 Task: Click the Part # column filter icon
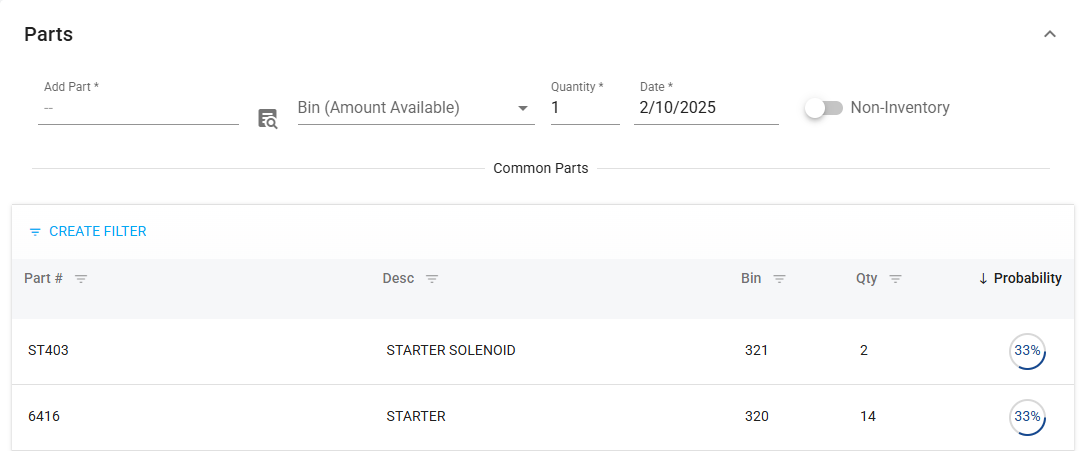click(81, 279)
